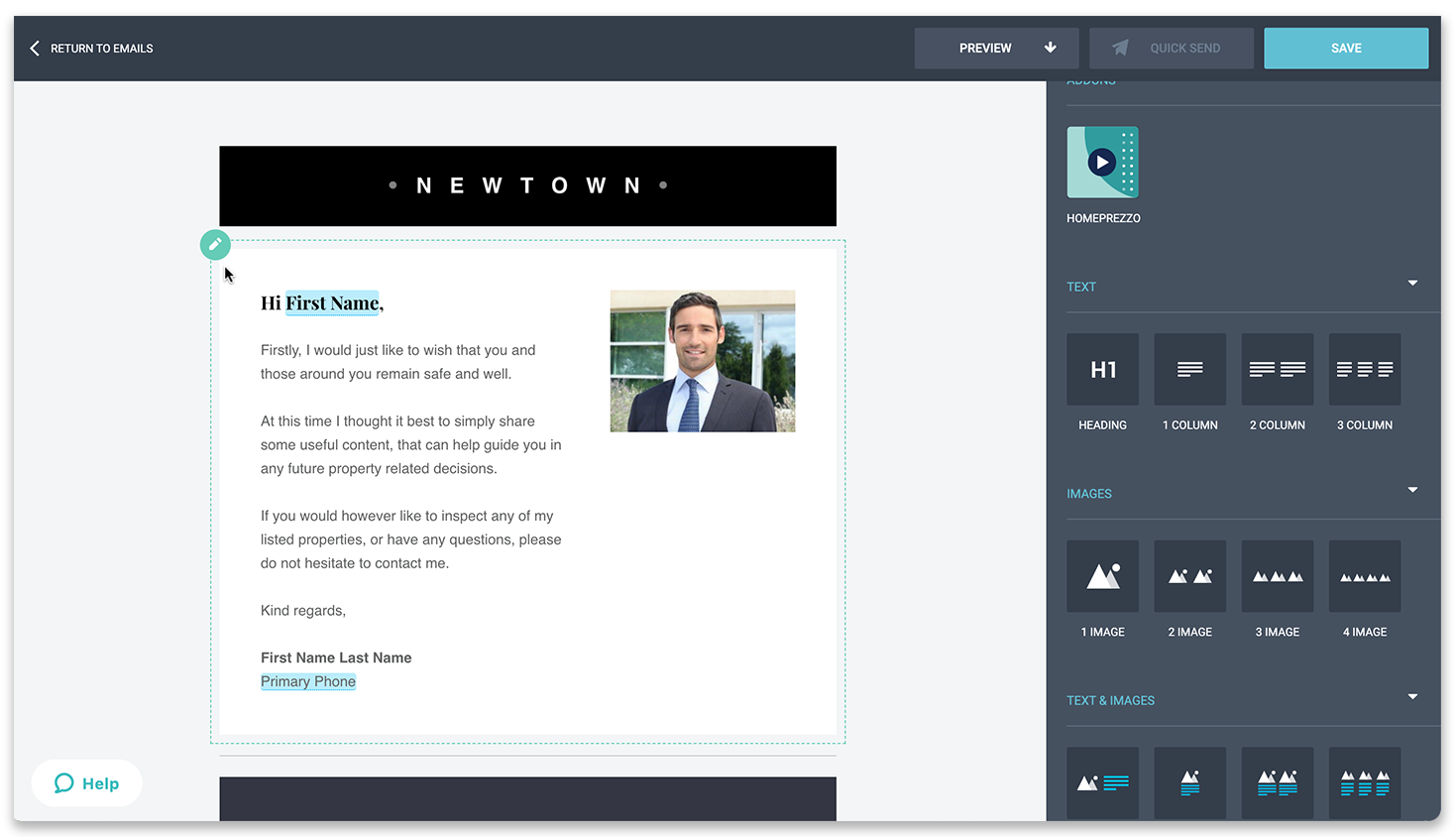
Task: Insert a 2 Column text block
Action: click(x=1277, y=369)
